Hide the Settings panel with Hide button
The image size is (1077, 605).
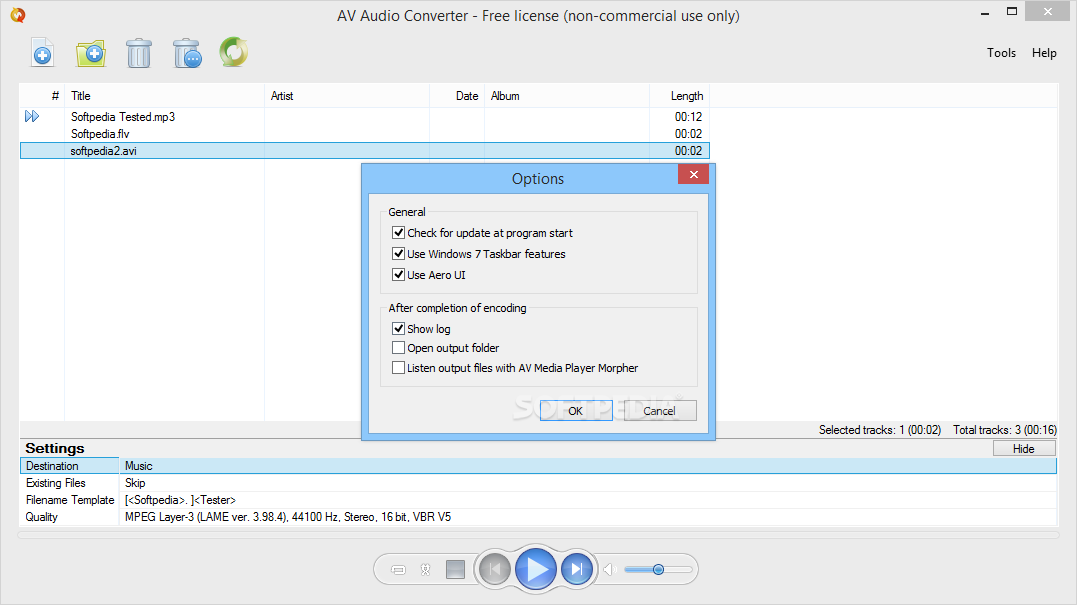1023,448
